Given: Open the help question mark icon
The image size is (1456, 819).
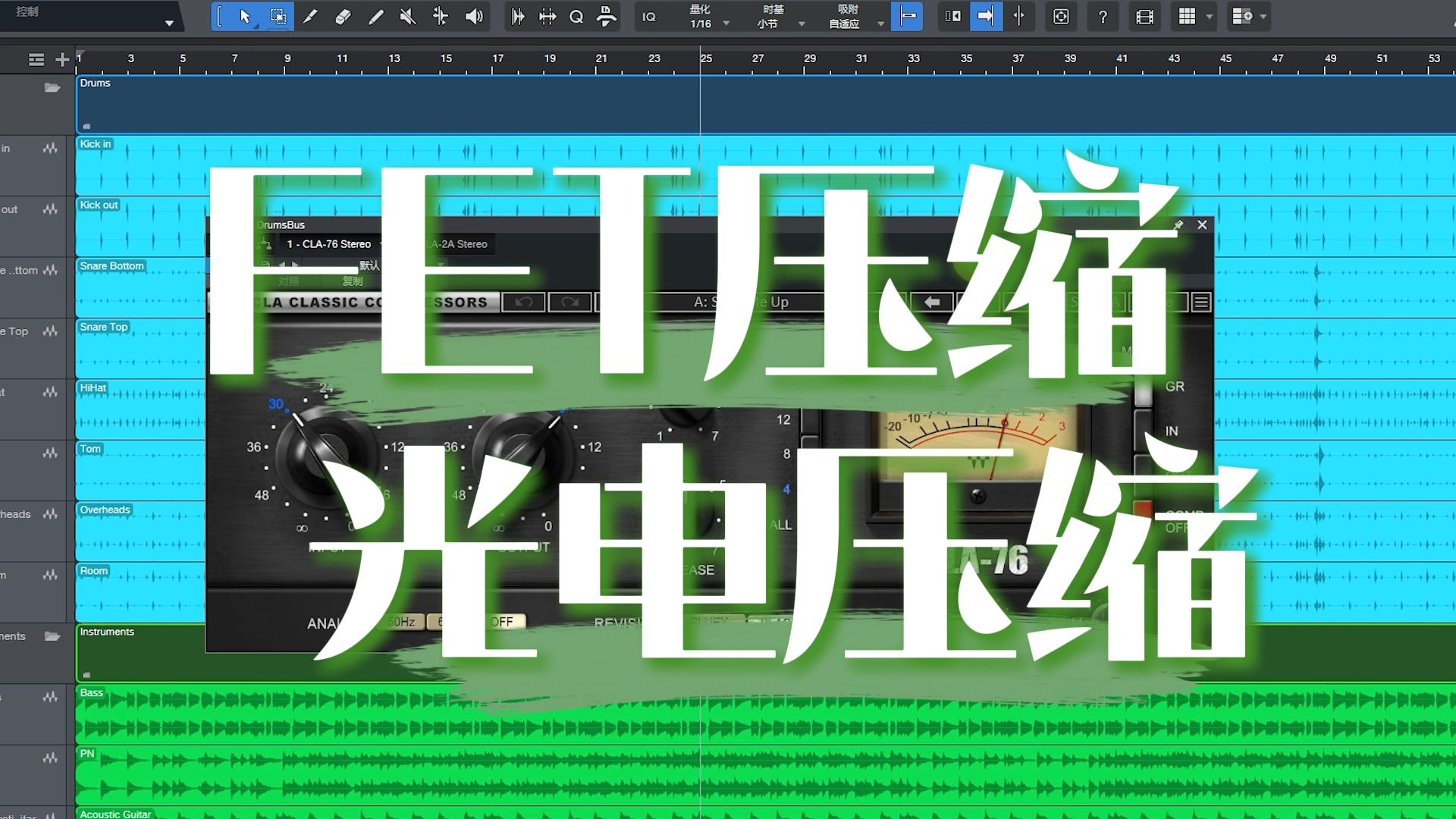Looking at the screenshot, I should click(x=1103, y=17).
